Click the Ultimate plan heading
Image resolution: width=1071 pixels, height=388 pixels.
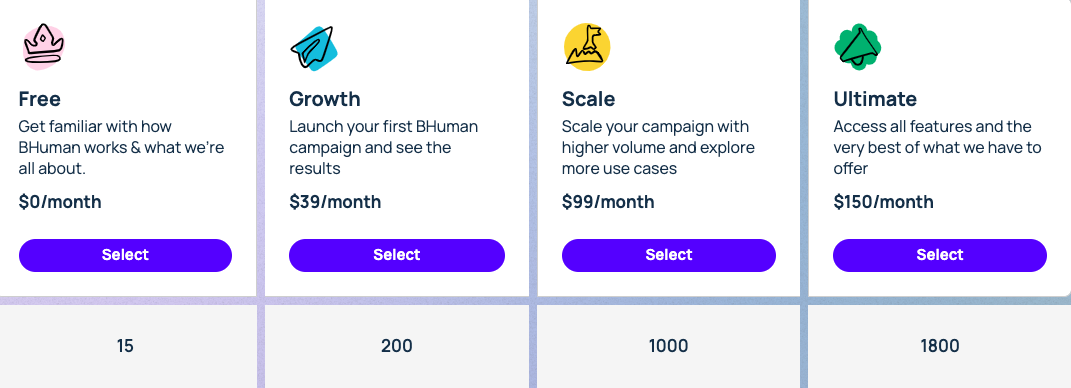click(x=875, y=99)
